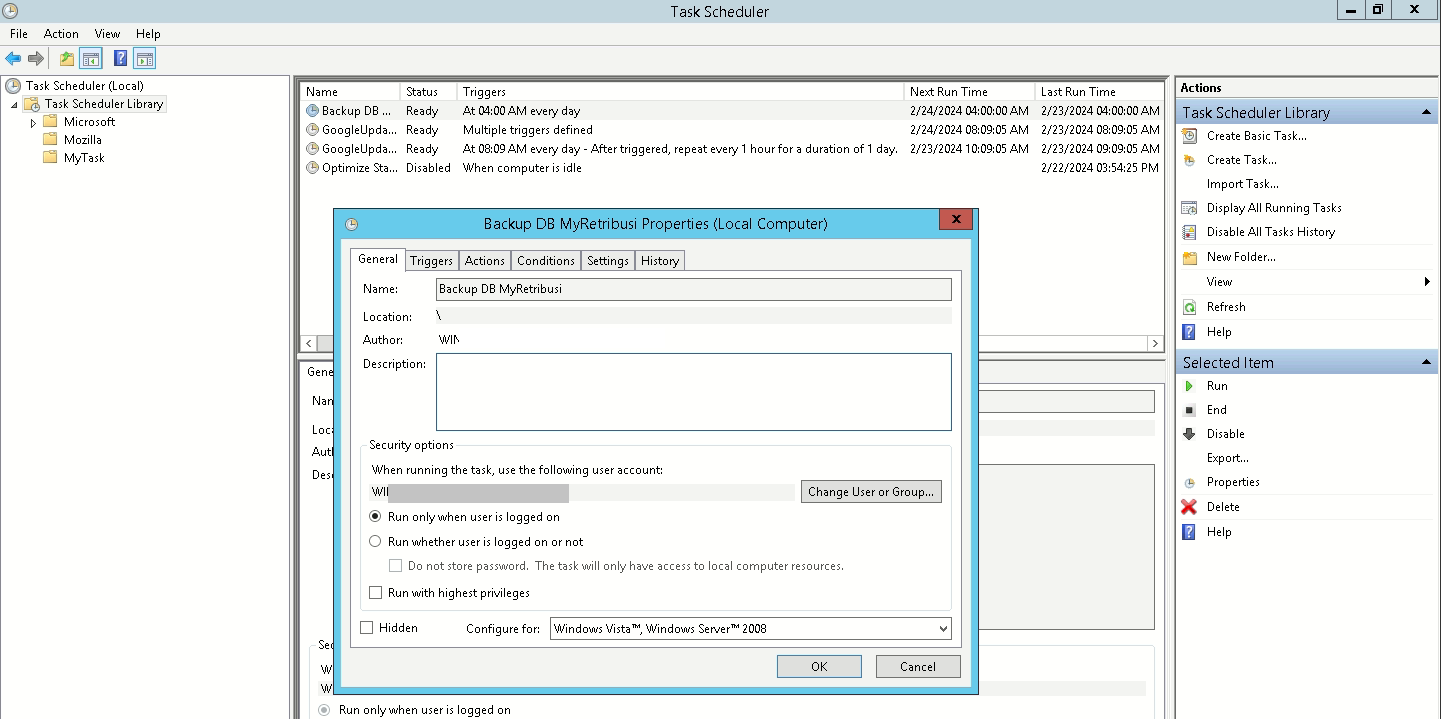This screenshot has height=719, width=1441.
Task: Collapse the Selected Item section
Action: [1426, 362]
